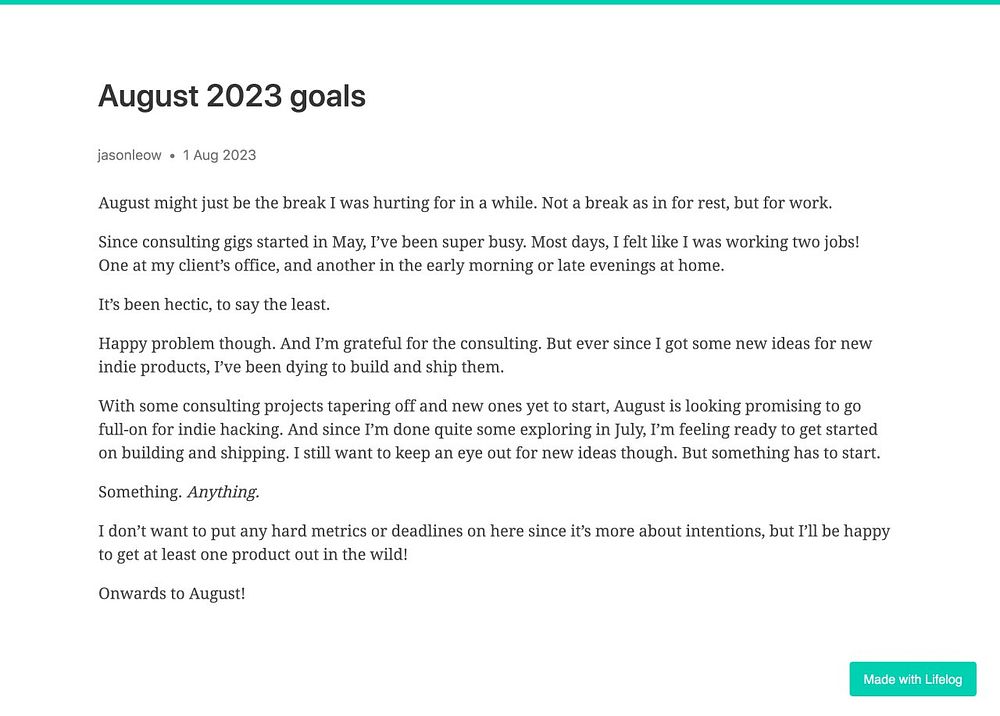Open the jasonleow author link
Image resolution: width=1000 pixels, height=716 pixels.
click(129, 155)
